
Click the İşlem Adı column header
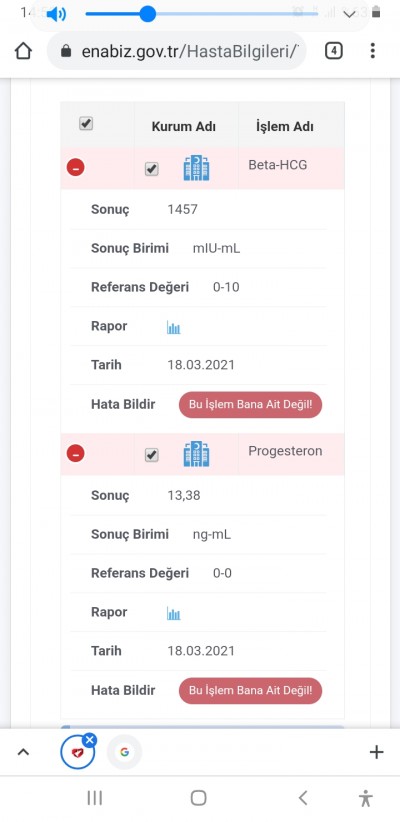[x=285, y=126]
